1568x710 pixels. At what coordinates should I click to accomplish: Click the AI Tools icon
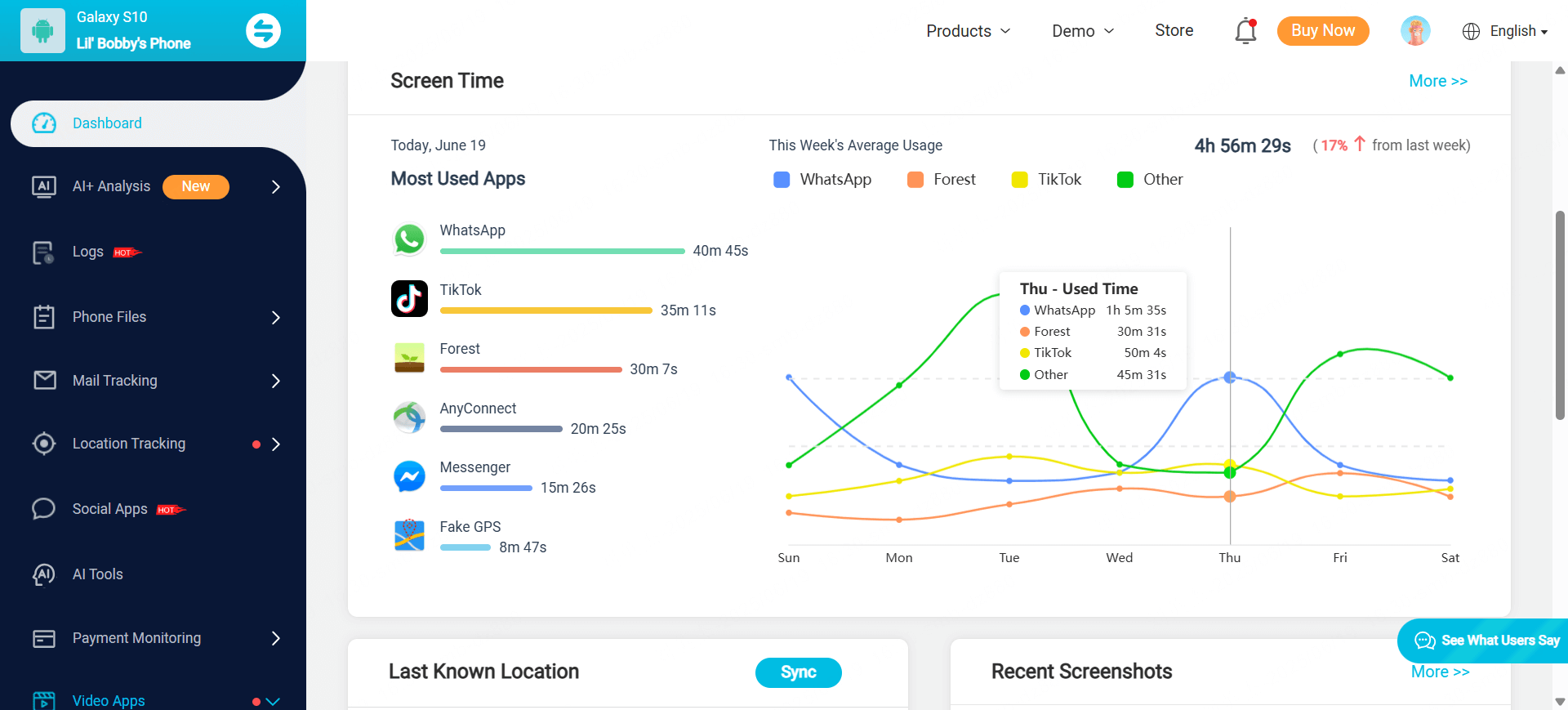44,574
